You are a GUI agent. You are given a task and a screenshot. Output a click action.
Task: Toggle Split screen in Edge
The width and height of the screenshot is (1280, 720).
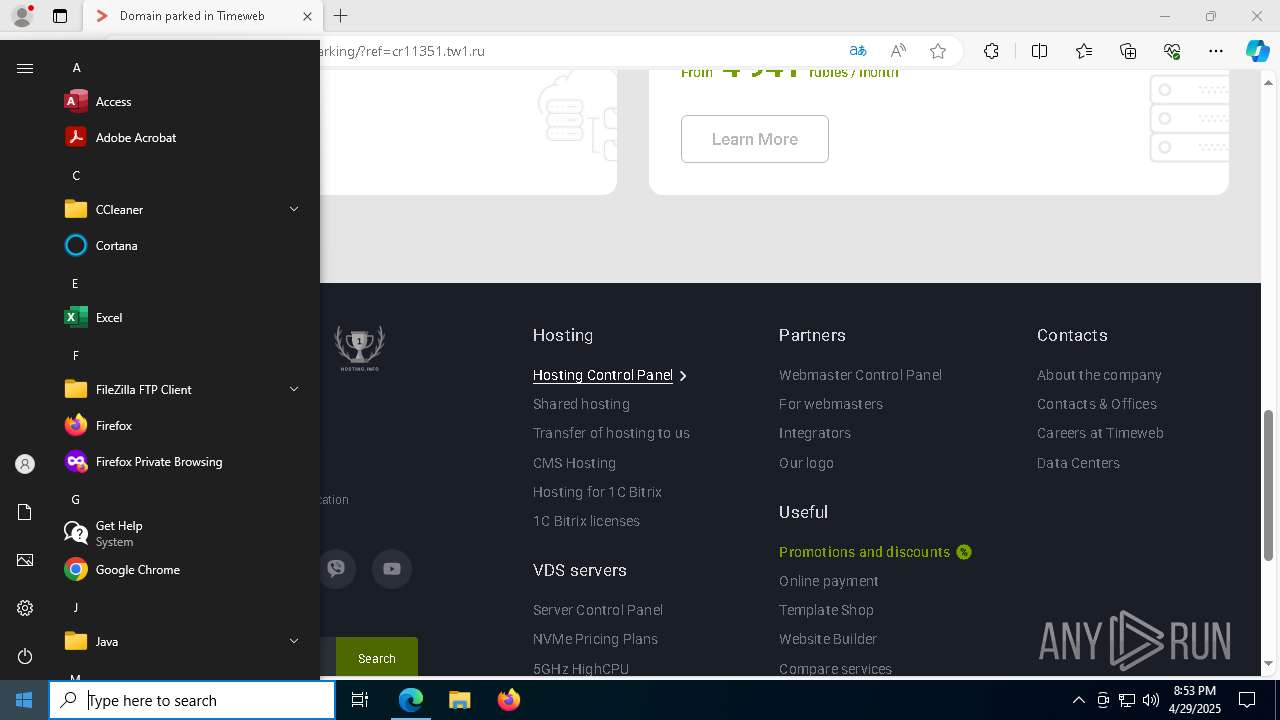(1039, 51)
